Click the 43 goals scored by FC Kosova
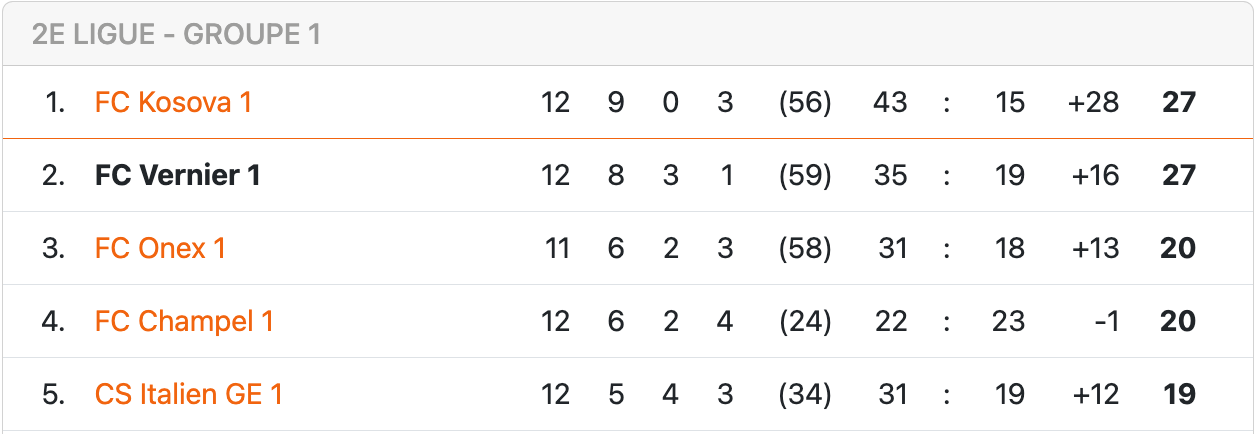This screenshot has width=1258, height=434. [x=889, y=102]
